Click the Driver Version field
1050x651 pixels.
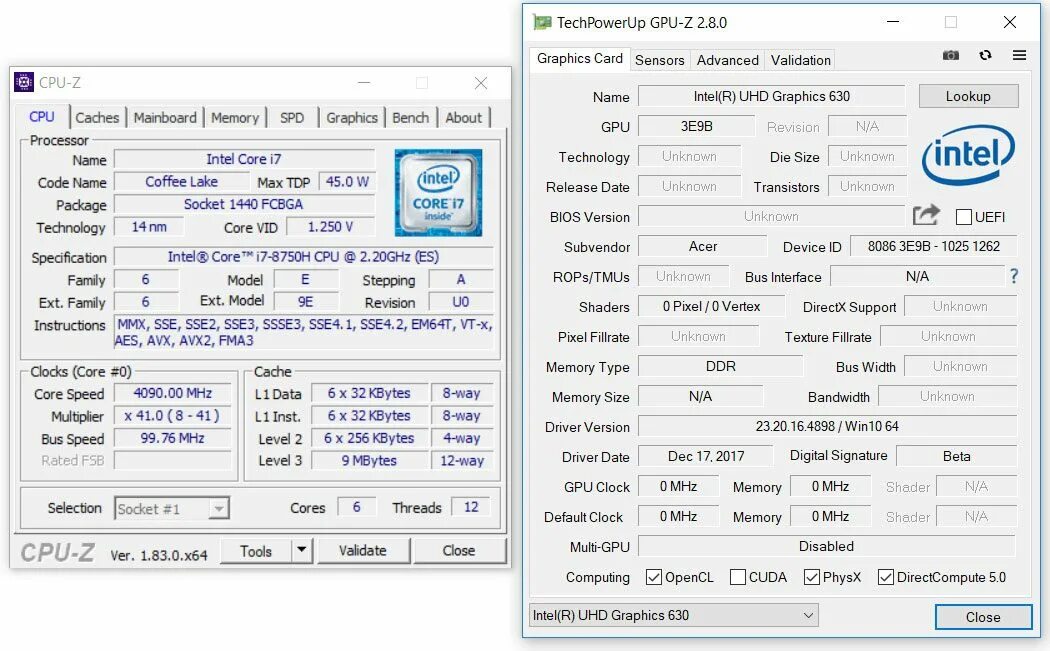[x=827, y=426]
